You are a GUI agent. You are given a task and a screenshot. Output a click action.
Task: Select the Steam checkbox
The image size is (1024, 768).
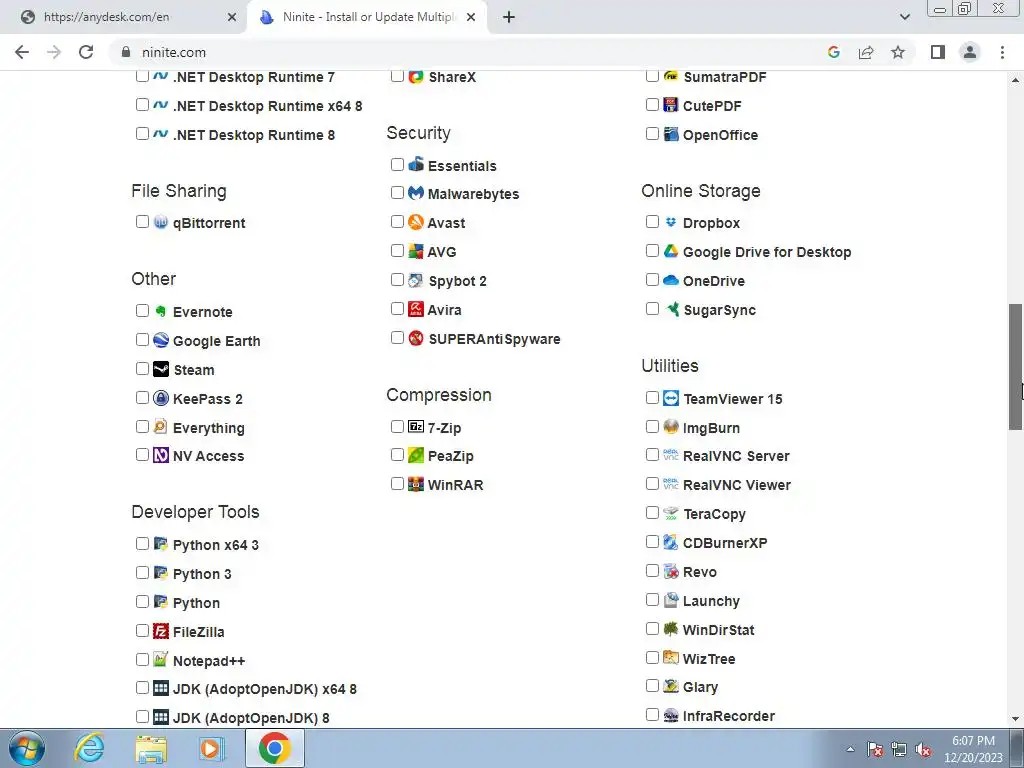click(x=142, y=368)
